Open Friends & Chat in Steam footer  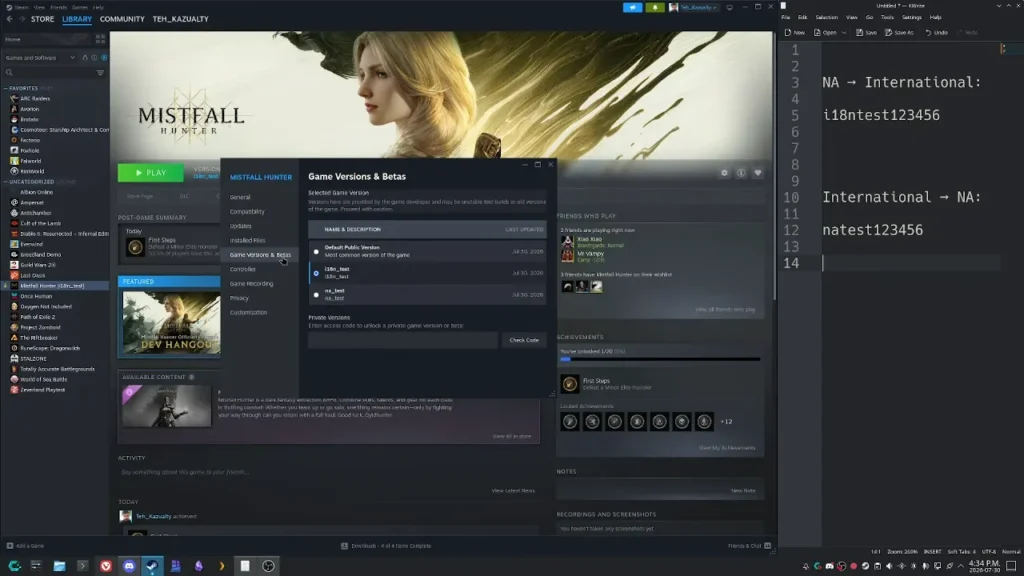point(749,546)
